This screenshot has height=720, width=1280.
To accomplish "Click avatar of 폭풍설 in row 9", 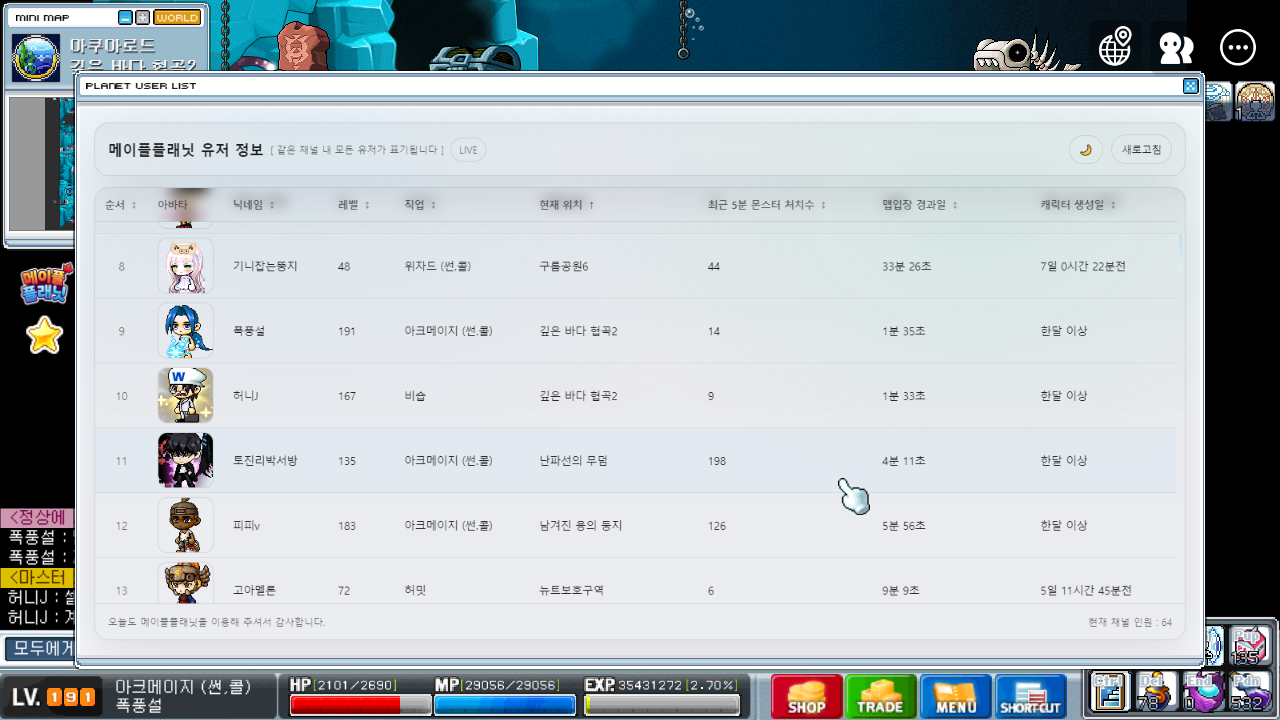I will (x=185, y=331).
